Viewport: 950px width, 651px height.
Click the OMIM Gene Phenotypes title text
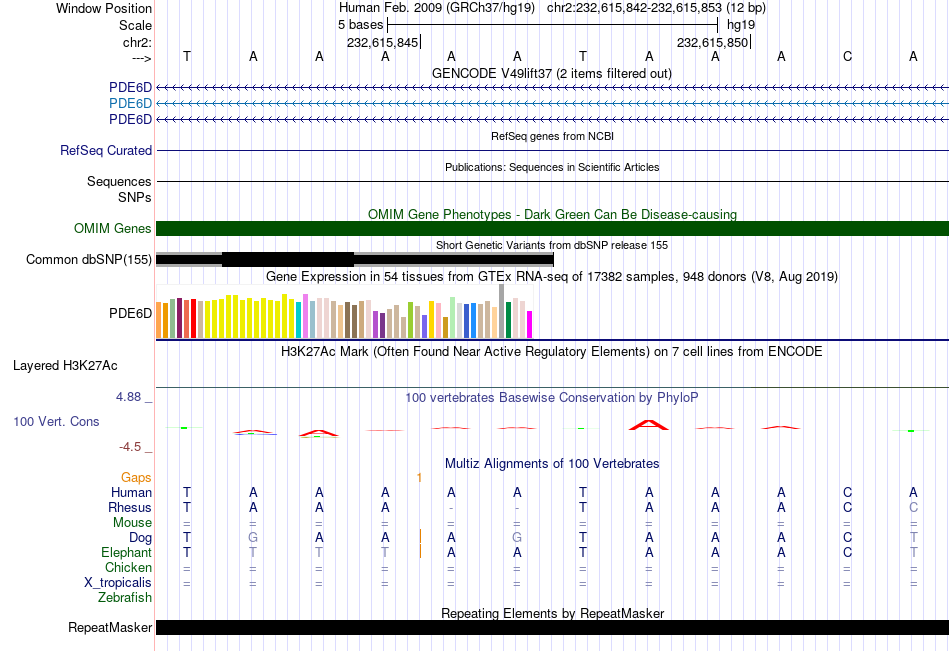553,214
